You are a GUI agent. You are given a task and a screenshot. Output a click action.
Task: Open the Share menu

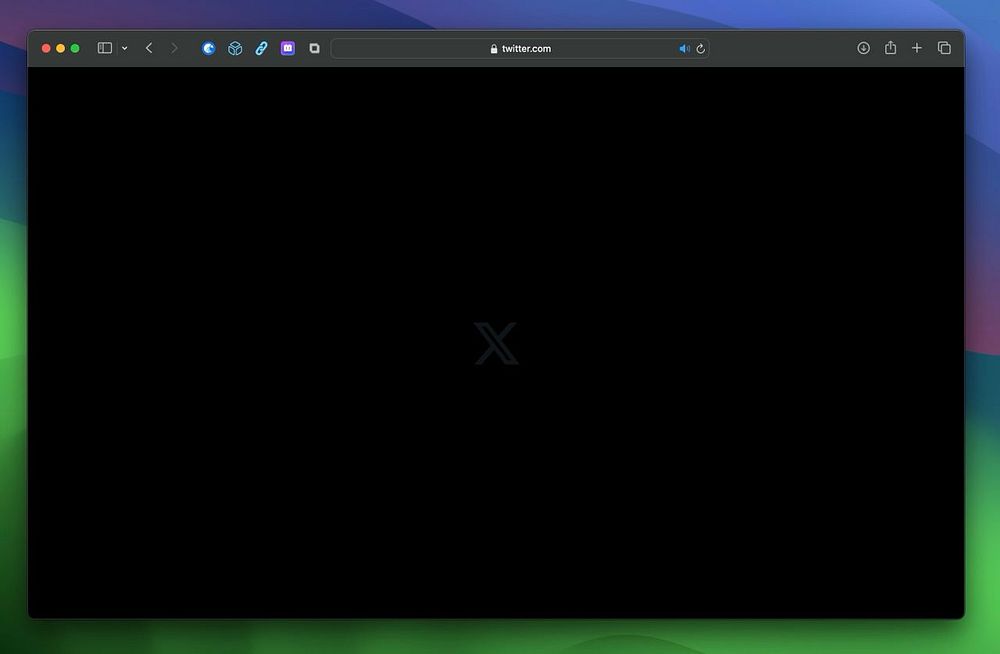click(x=890, y=47)
